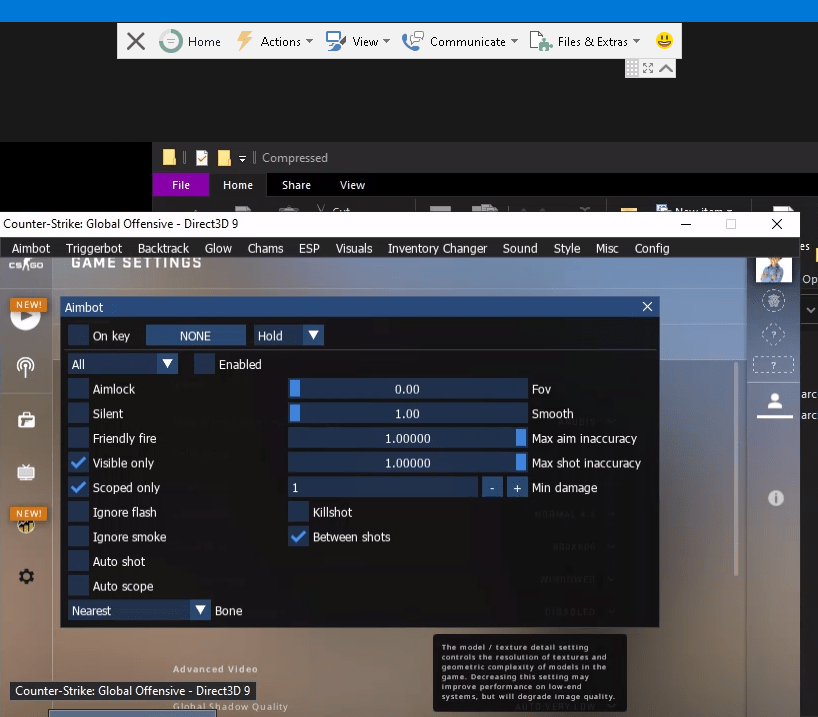The width and height of the screenshot is (818, 717).
Task: Open the Actions menu in remote toolbar
Action: click(274, 41)
